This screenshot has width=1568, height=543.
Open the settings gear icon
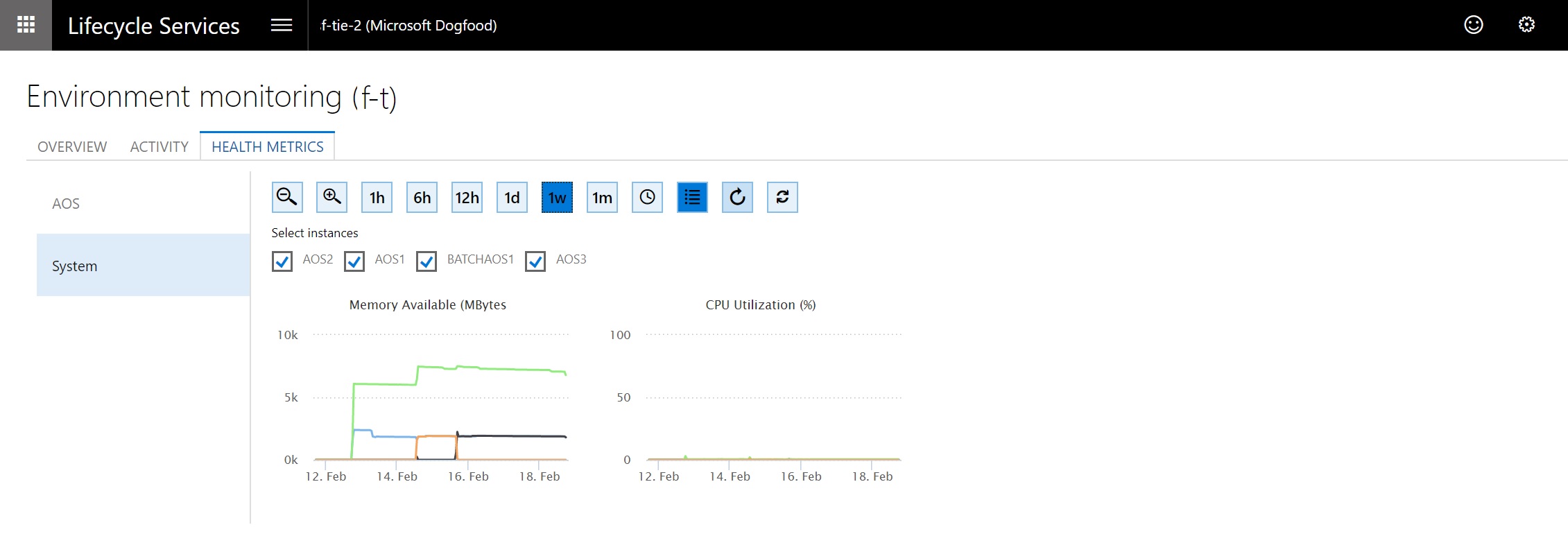coord(1526,25)
